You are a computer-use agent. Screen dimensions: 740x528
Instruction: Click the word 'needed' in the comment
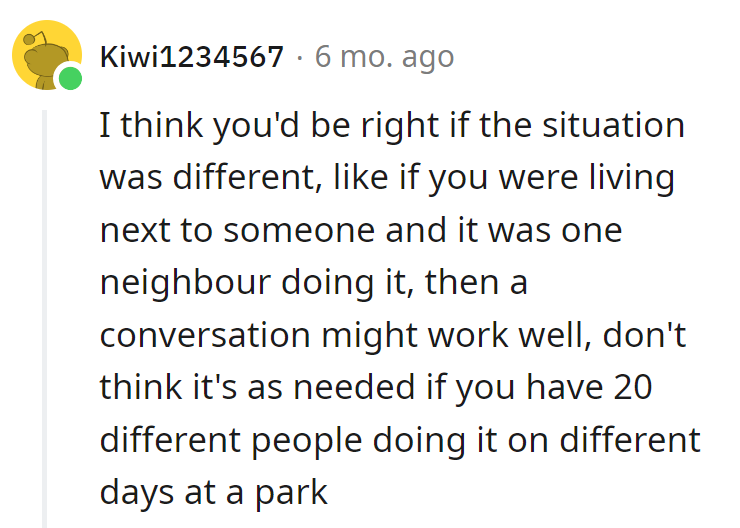354,387
